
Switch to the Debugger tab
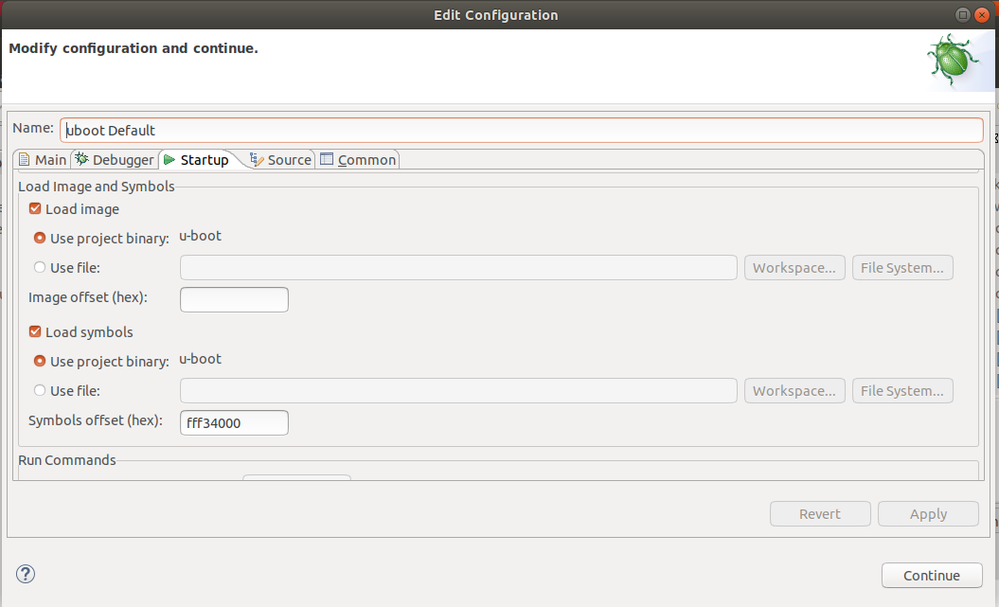pos(114,160)
